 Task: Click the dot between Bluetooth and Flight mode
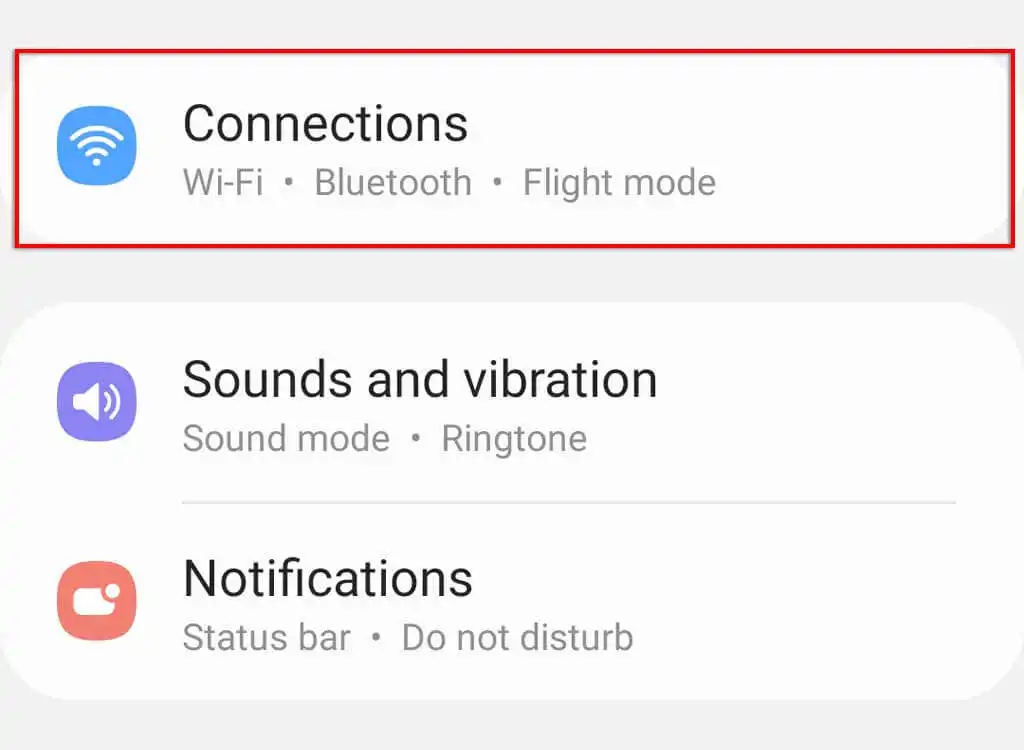pyautogui.click(x=497, y=182)
